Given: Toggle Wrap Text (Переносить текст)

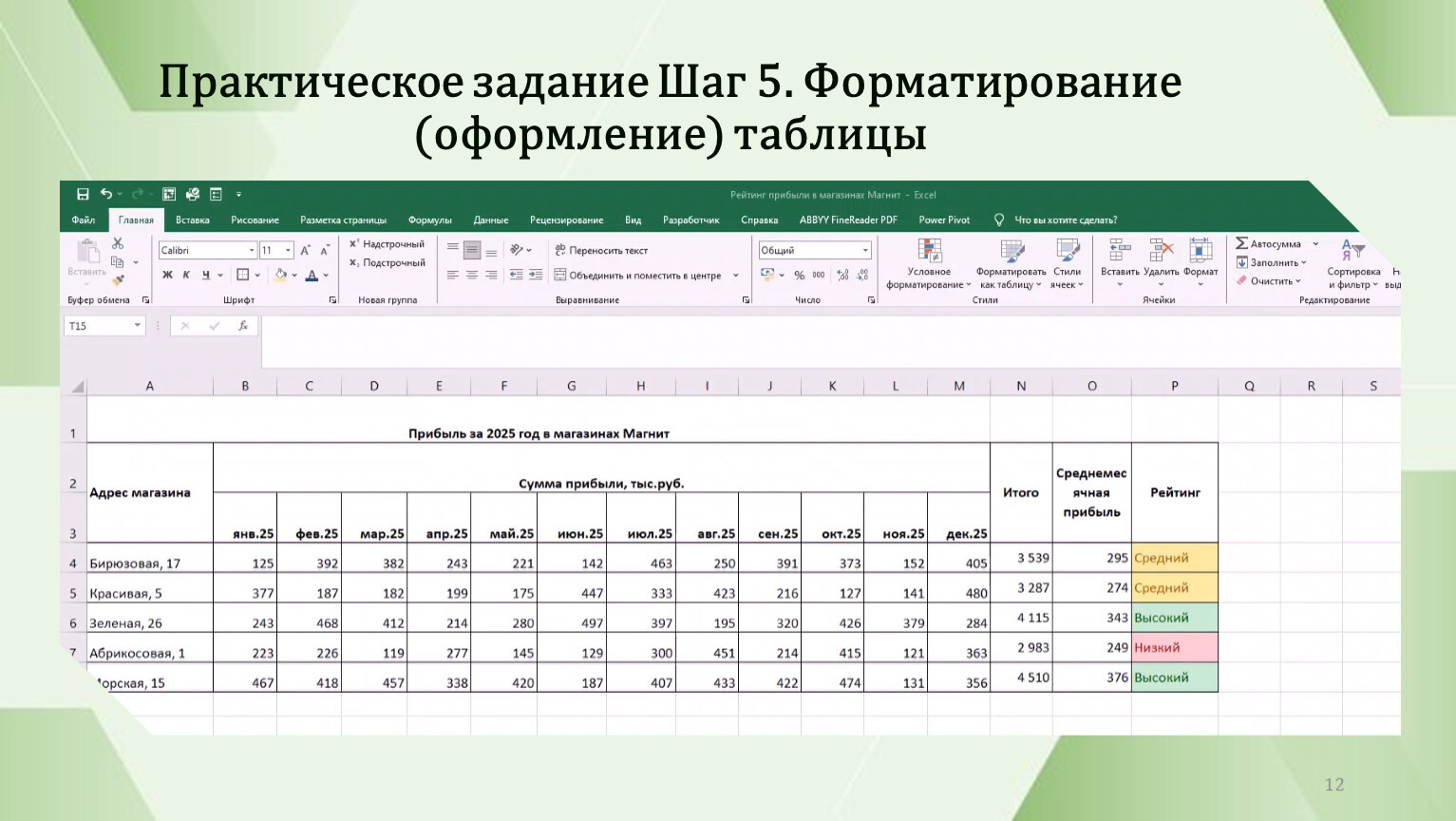Looking at the screenshot, I should (600, 251).
